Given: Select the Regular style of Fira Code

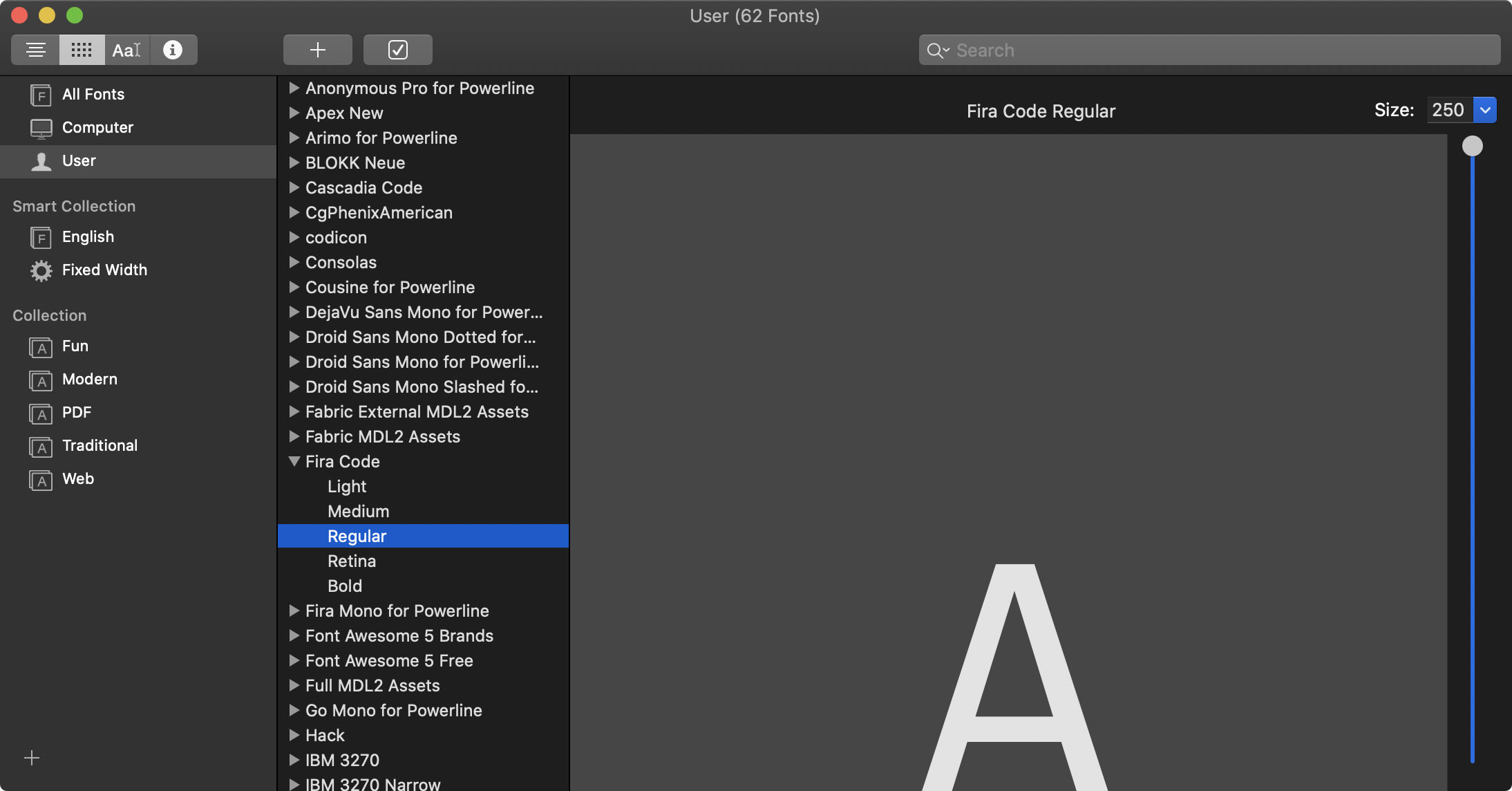Looking at the screenshot, I should pos(357,535).
